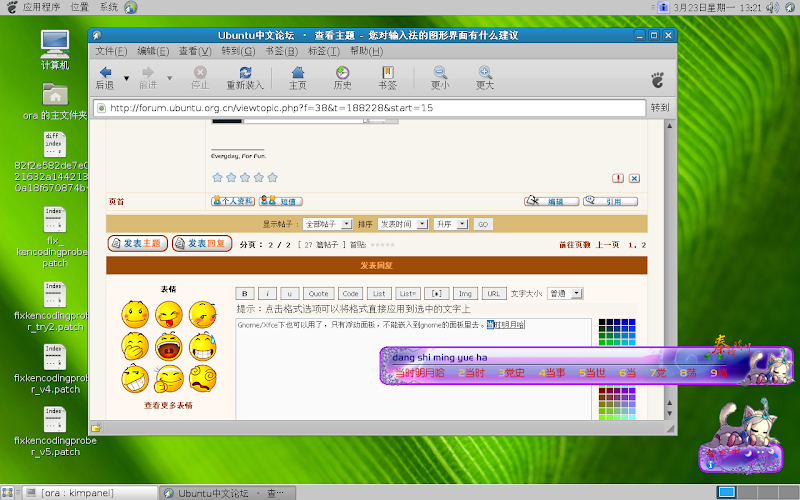Zoom in with 更大 magnifier icon
This screenshot has height=500, width=800.
point(485,72)
